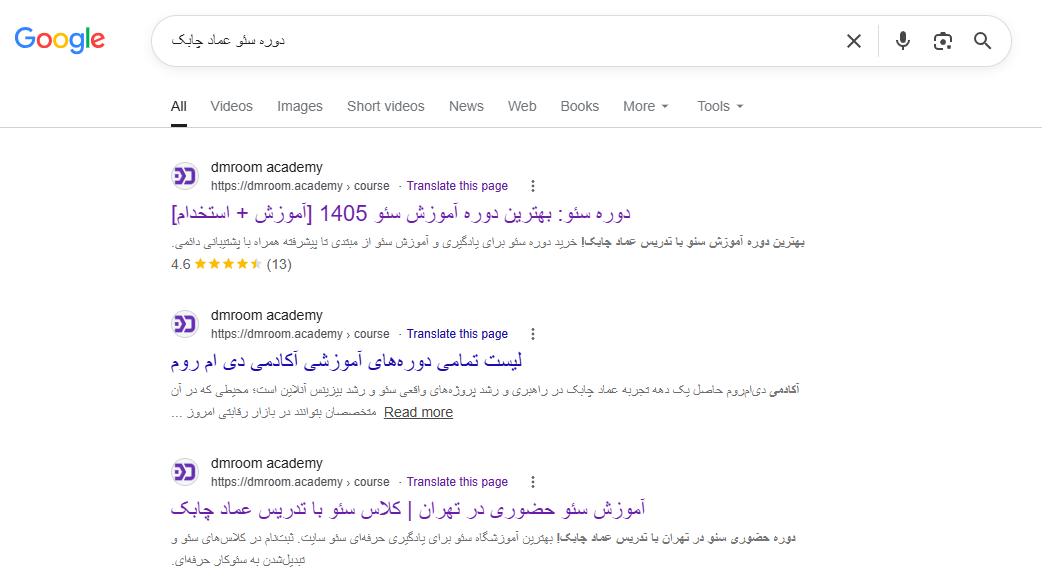Expand the Tools dropdown

tap(720, 106)
